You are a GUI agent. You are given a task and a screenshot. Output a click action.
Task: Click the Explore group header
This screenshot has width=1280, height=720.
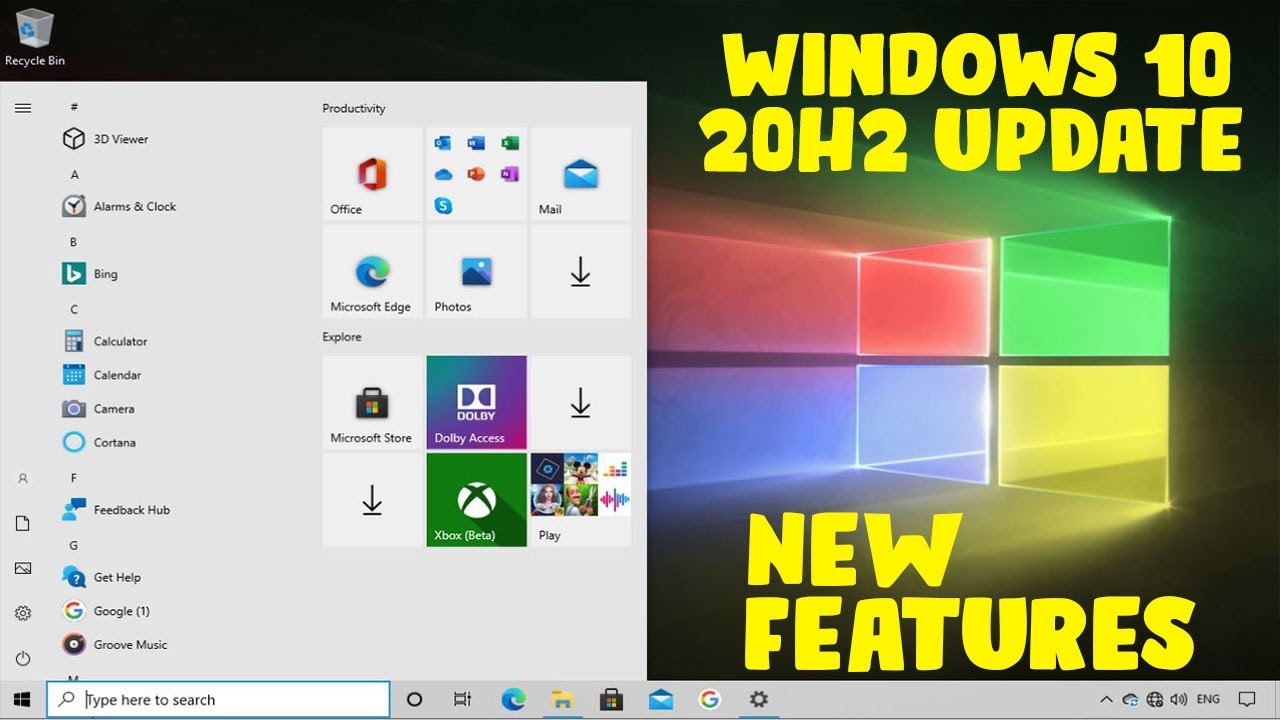click(342, 337)
